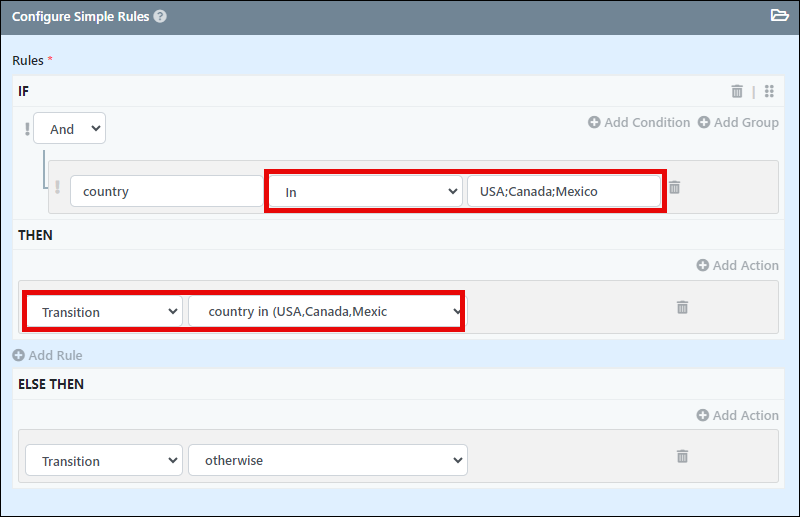Open the ELSE THEN Transition type dropdown
The height and width of the screenshot is (517, 800).
(104, 460)
